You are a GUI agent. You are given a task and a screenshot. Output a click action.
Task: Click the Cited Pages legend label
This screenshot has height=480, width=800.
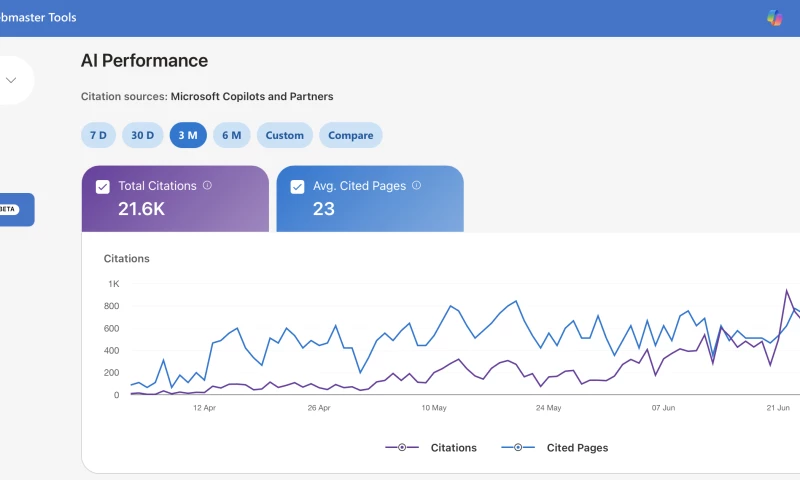[577, 447]
